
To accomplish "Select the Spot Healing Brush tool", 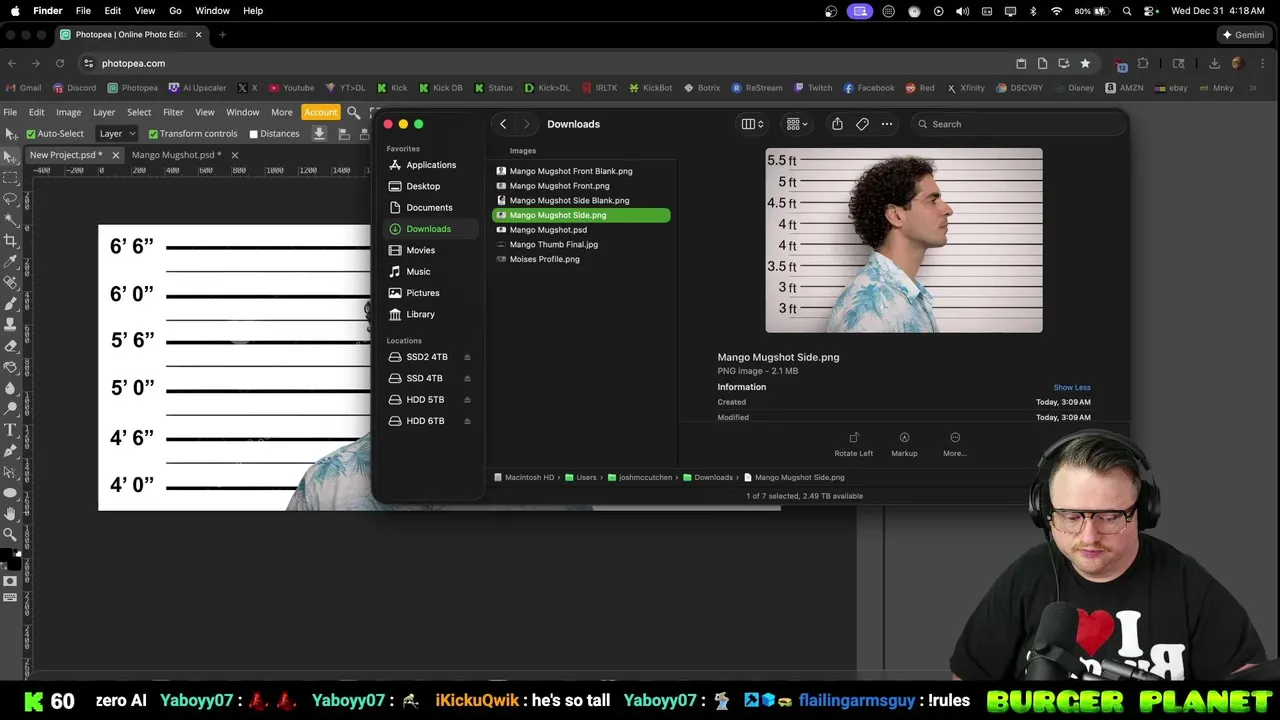I will click(x=10, y=283).
